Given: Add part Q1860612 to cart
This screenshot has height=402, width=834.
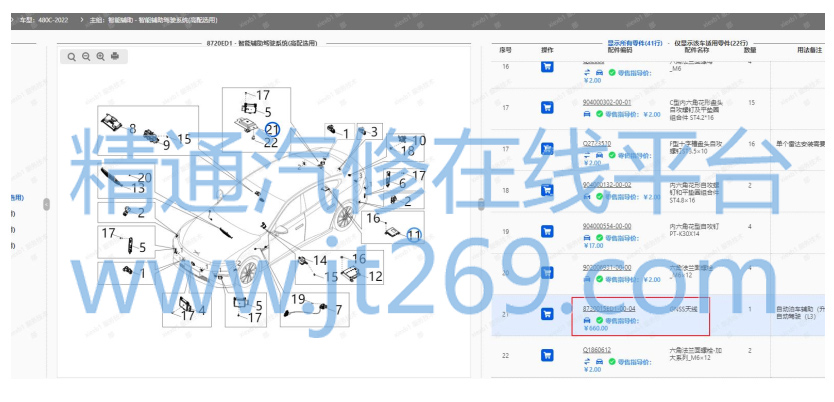Looking at the screenshot, I should click(x=547, y=355).
